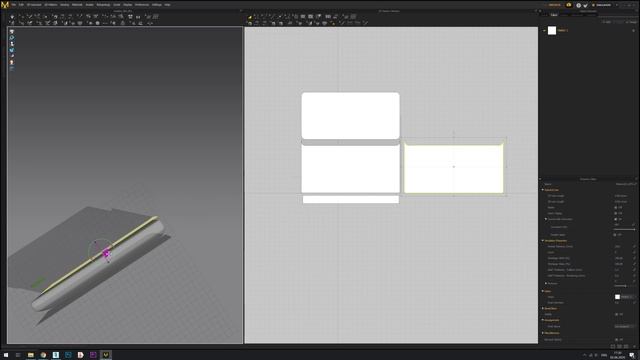Click the Marvelous Designer taskbar icon
The width and height of the screenshot is (640, 360).
pos(106,355)
